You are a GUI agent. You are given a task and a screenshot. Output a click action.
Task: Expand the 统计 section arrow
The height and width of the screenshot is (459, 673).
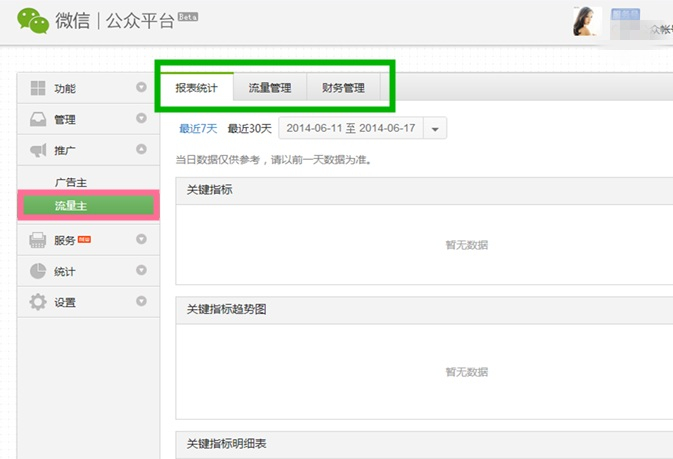click(141, 271)
